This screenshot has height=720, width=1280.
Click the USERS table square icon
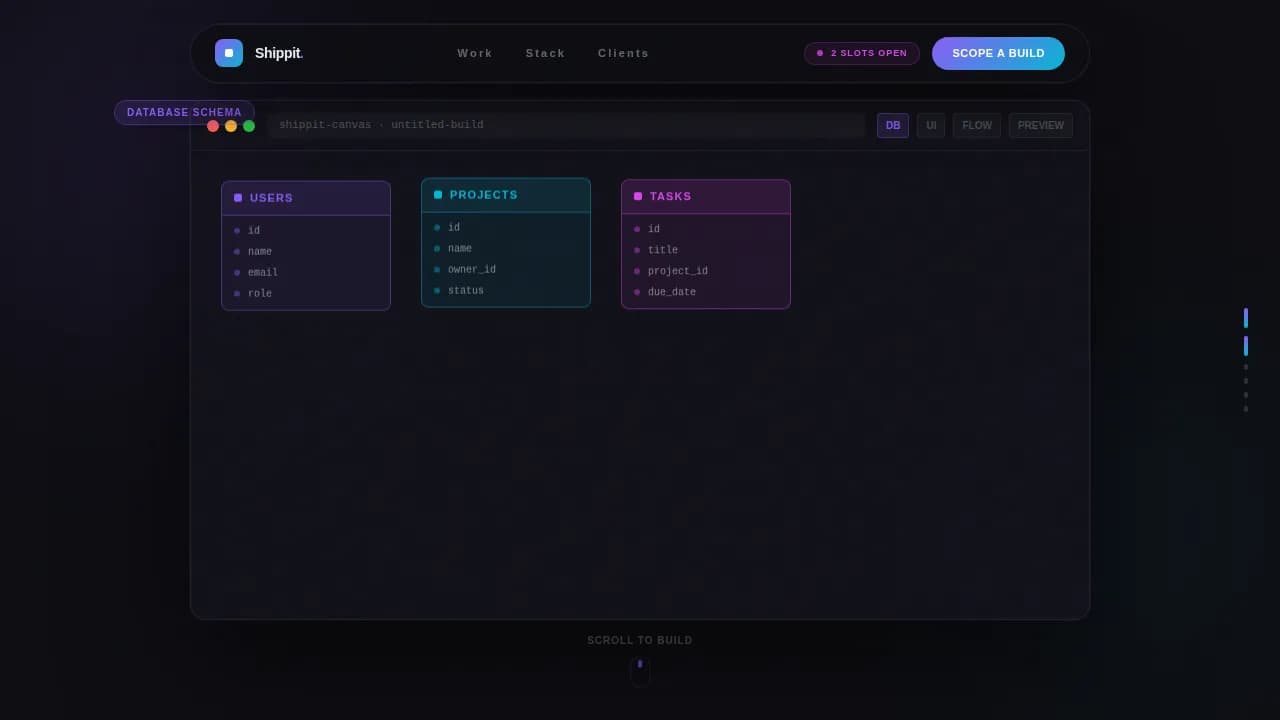pyautogui.click(x=238, y=198)
